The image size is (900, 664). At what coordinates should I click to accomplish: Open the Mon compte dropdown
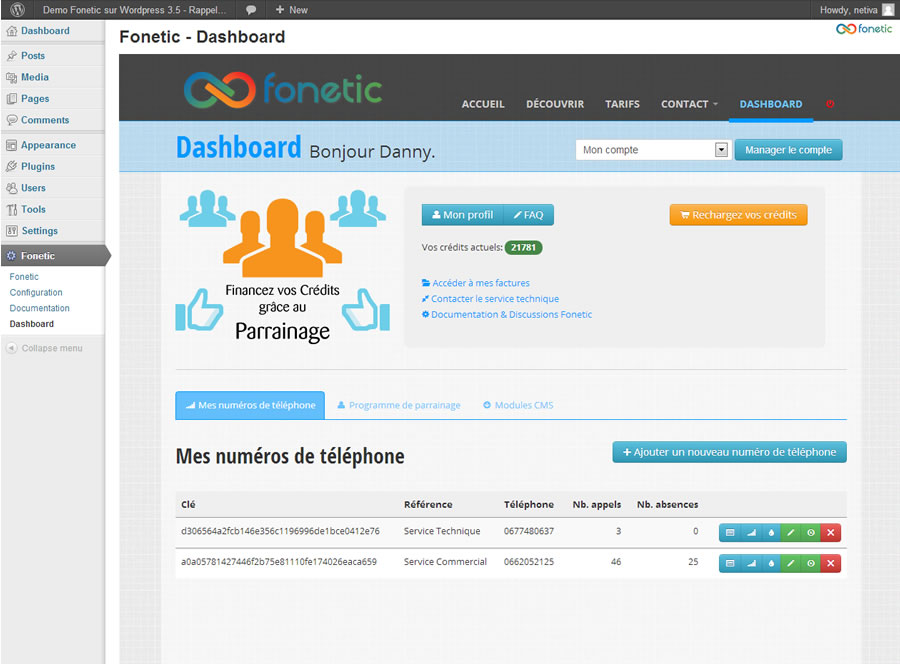[653, 150]
